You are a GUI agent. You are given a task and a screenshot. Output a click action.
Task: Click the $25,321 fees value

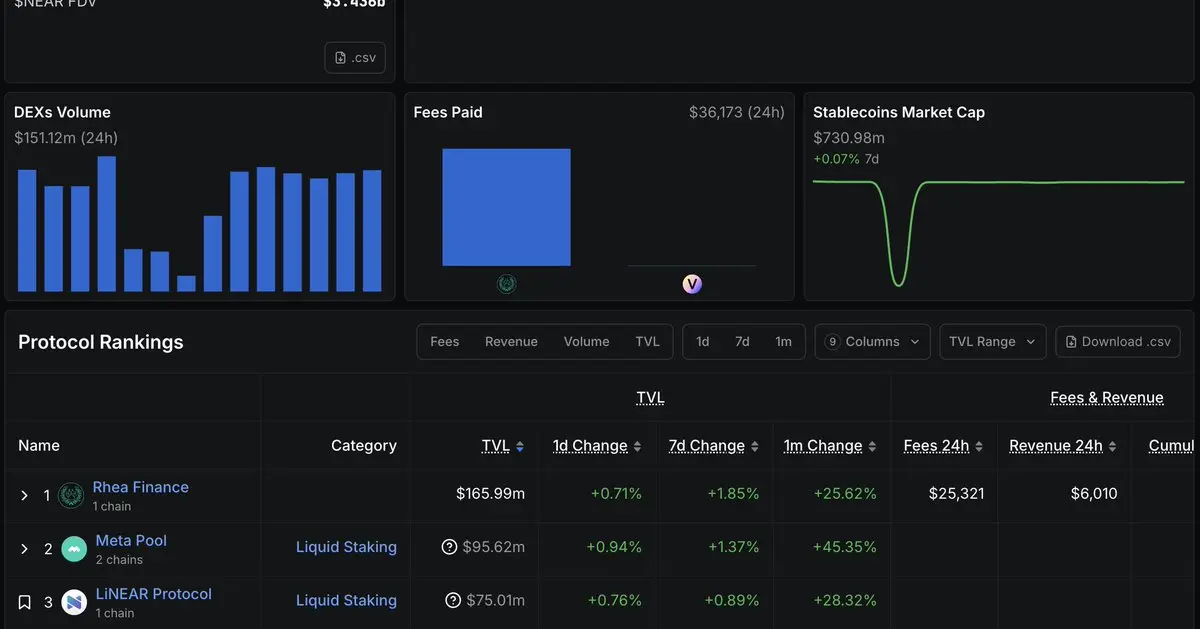(x=957, y=493)
